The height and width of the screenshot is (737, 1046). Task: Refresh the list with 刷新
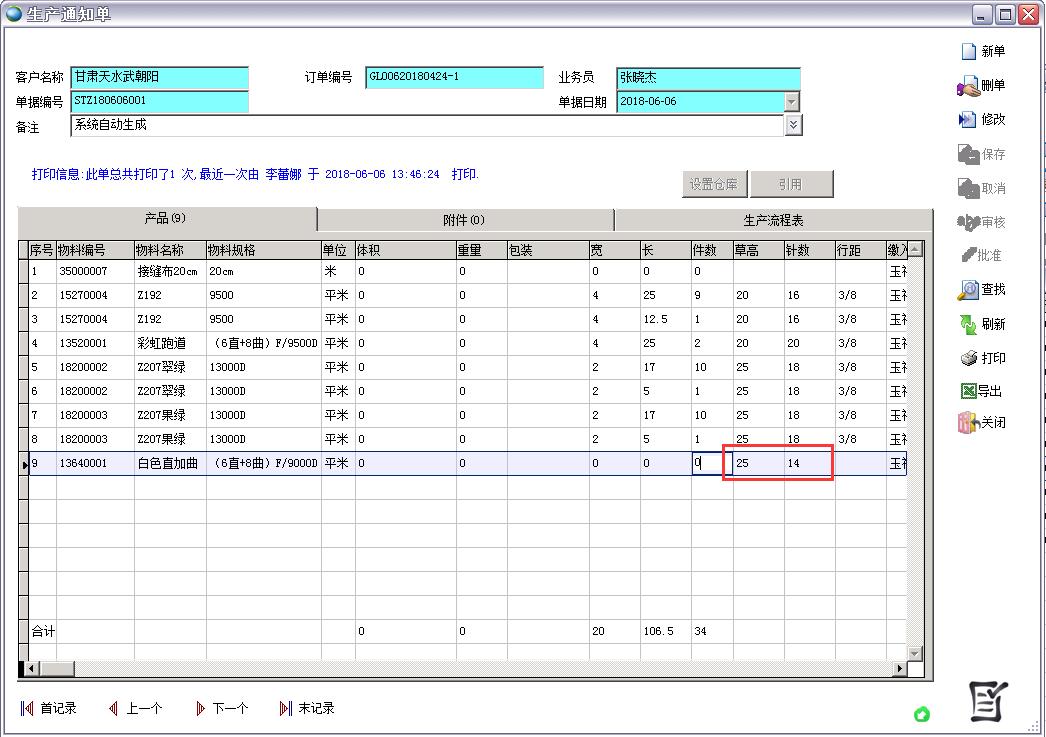tap(968, 325)
